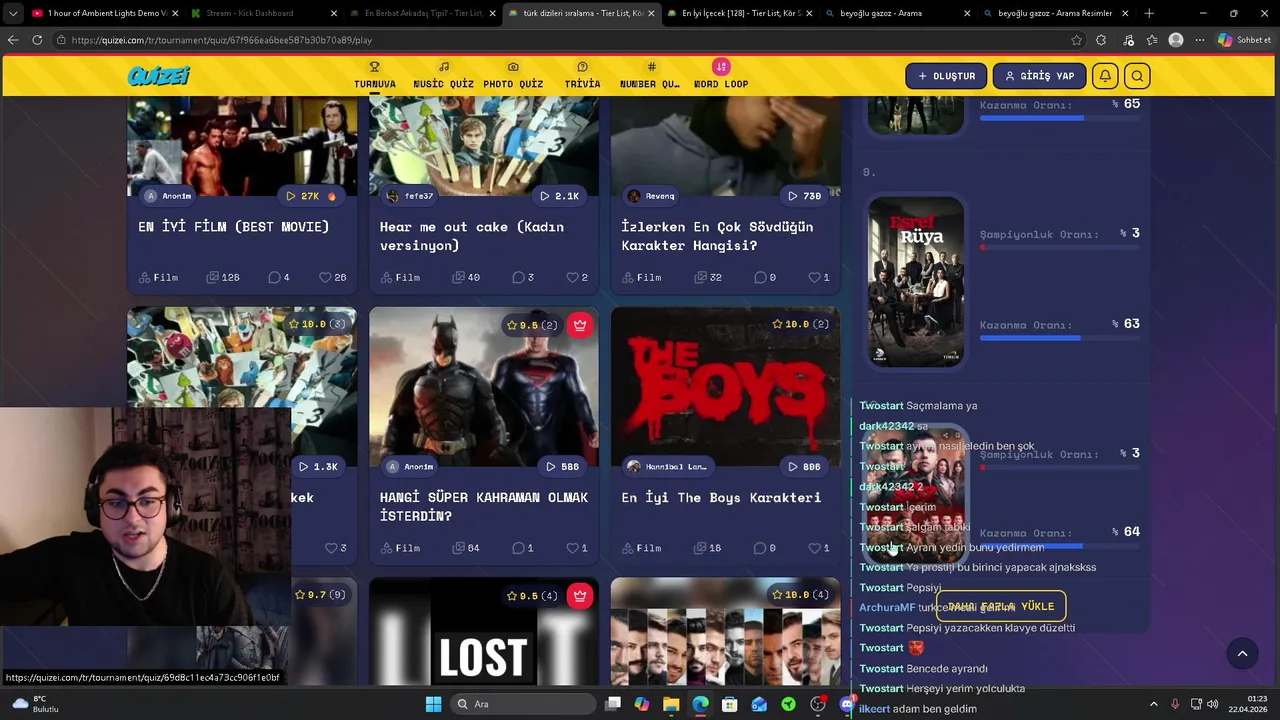The width and height of the screenshot is (1280, 720).
Task: Click Eşref Rüya poster in ranking
Action: (x=916, y=281)
